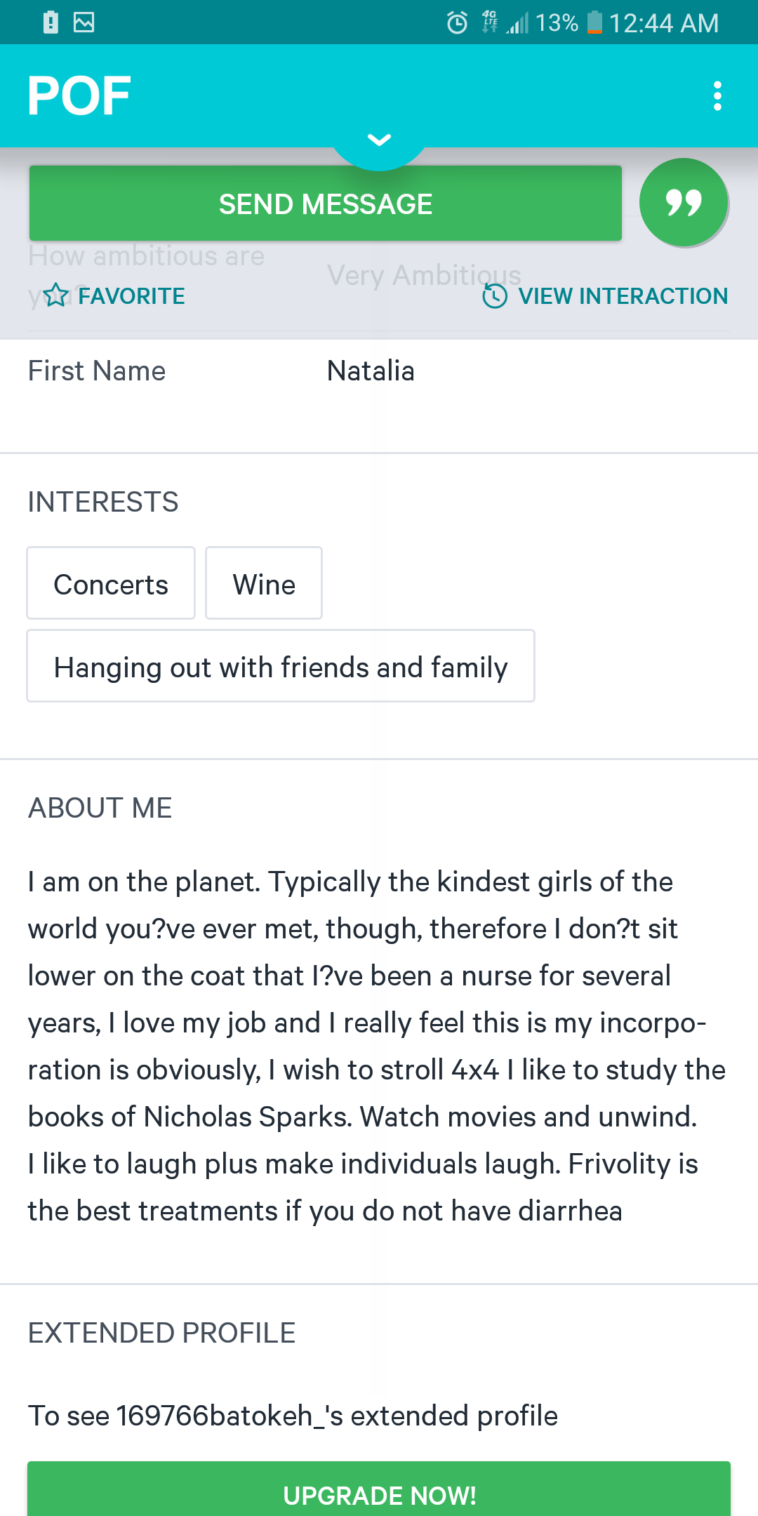Expand the collapsed header chevron
The height and width of the screenshot is (1516, 758).
(x=379, y=140)
